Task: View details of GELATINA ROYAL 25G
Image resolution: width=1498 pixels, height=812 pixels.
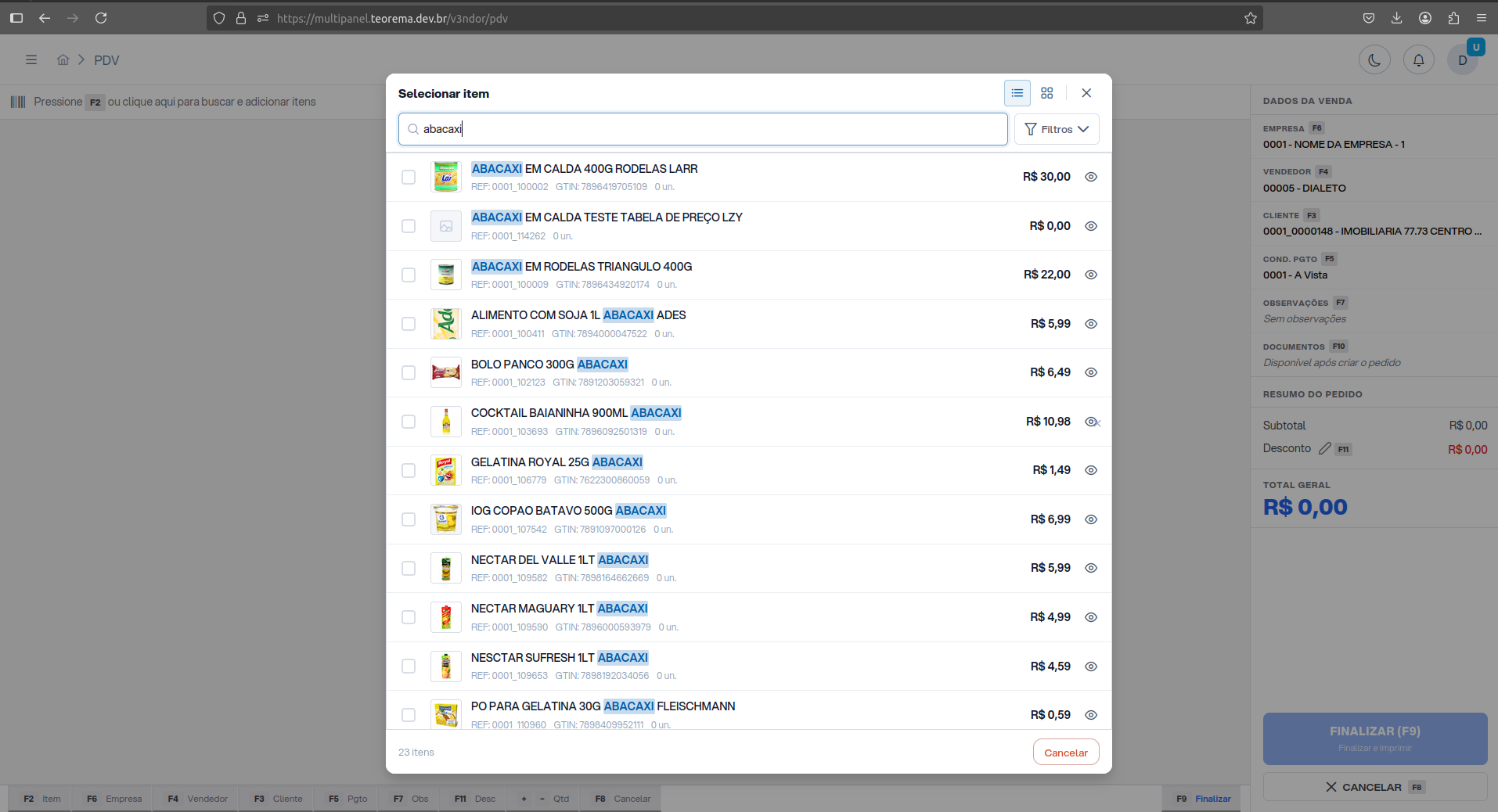Action: [1091, 470]
